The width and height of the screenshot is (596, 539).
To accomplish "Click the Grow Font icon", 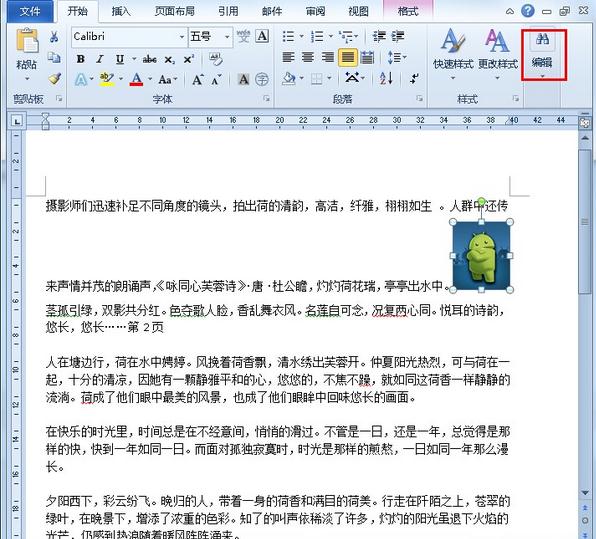I will coord(197,80).
